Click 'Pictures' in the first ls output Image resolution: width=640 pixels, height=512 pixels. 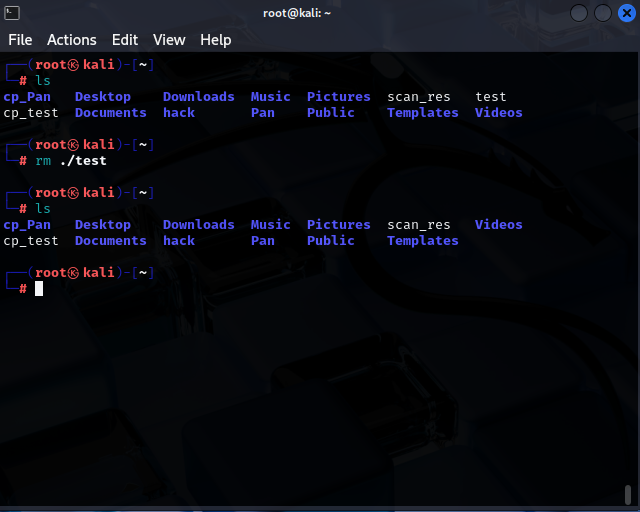(339, 97)
